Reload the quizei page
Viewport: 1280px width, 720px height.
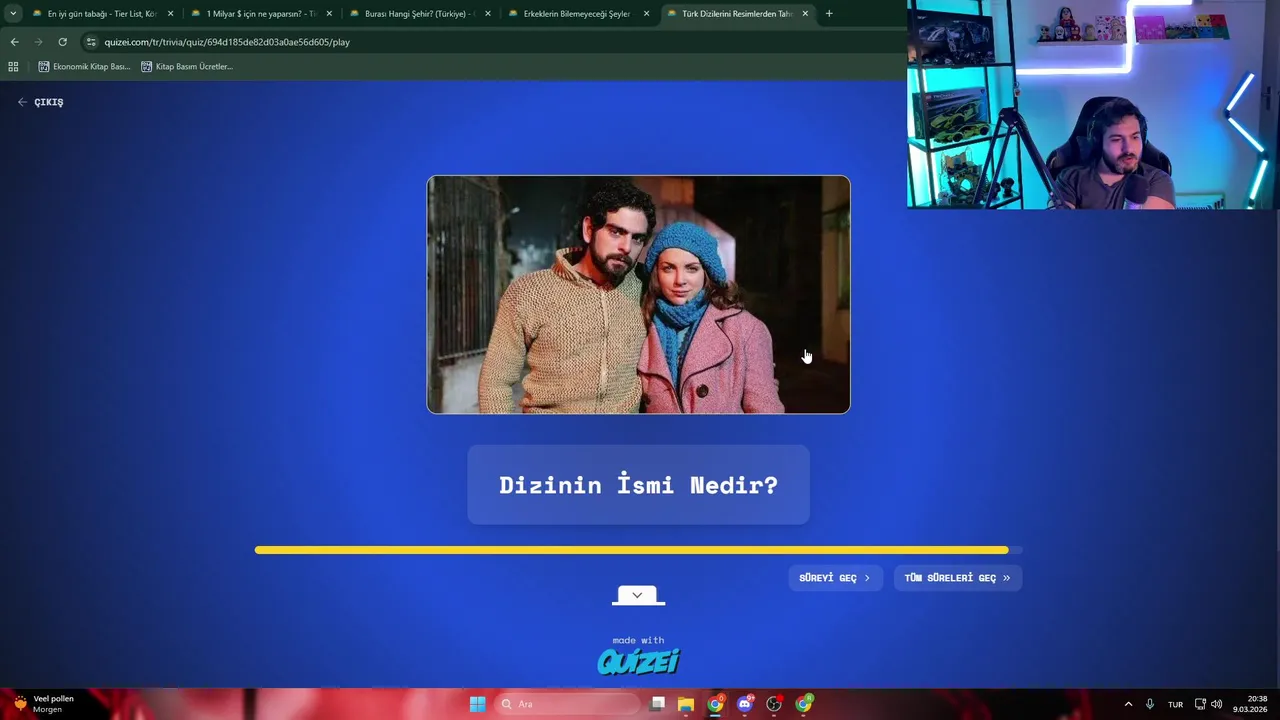pyautogui.click(x=62, y=42)
